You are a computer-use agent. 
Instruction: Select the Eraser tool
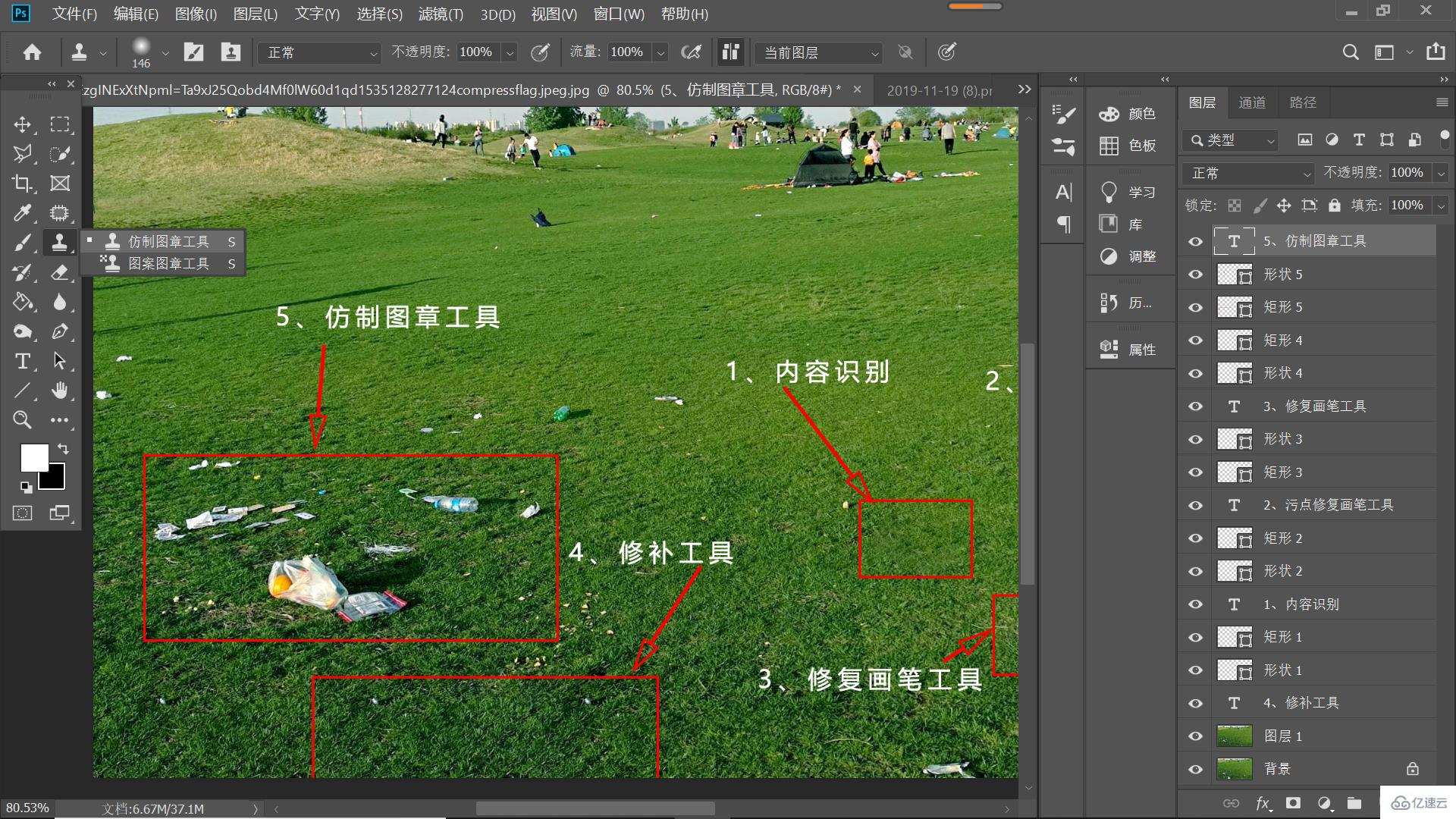(x=60, y=272)
